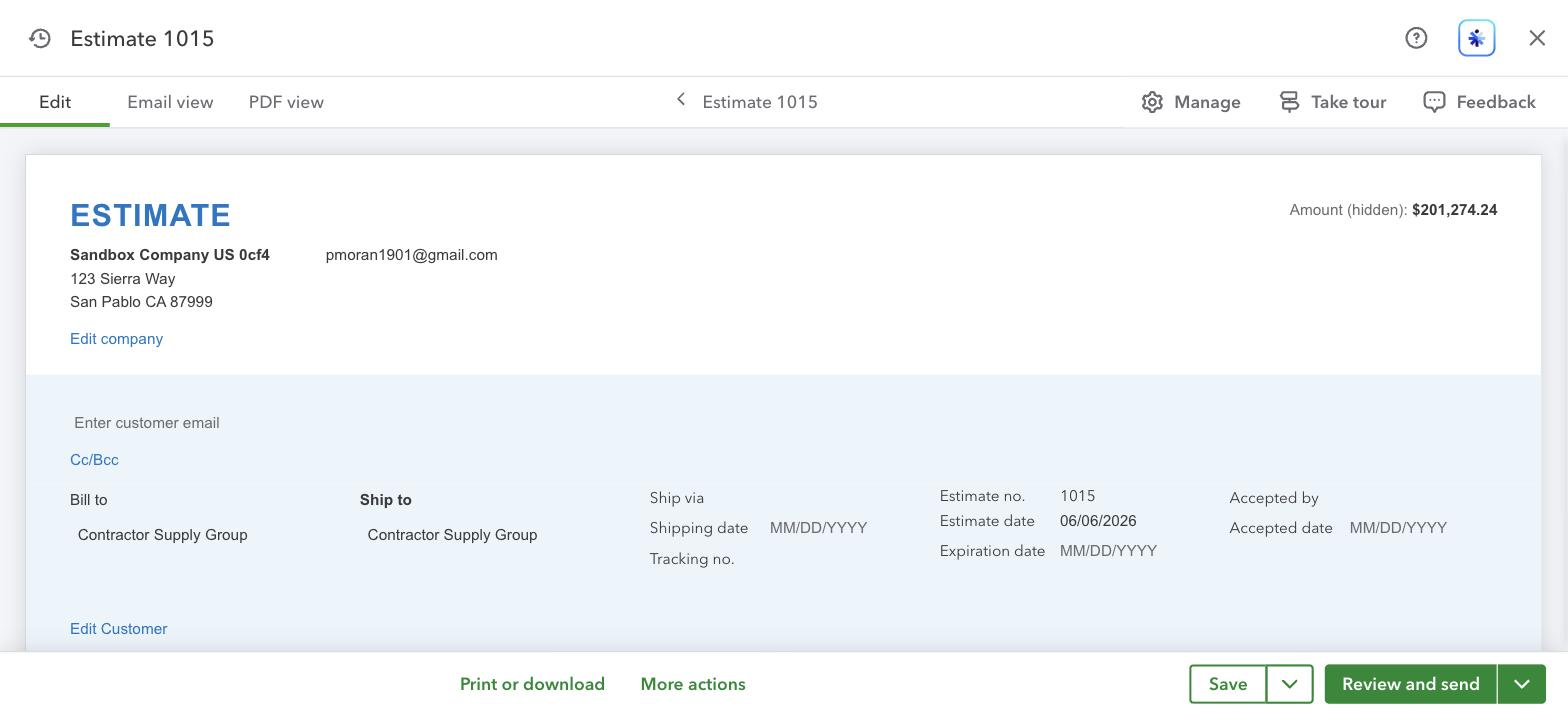Open the help question mark icon

(x=1416, y=38)
